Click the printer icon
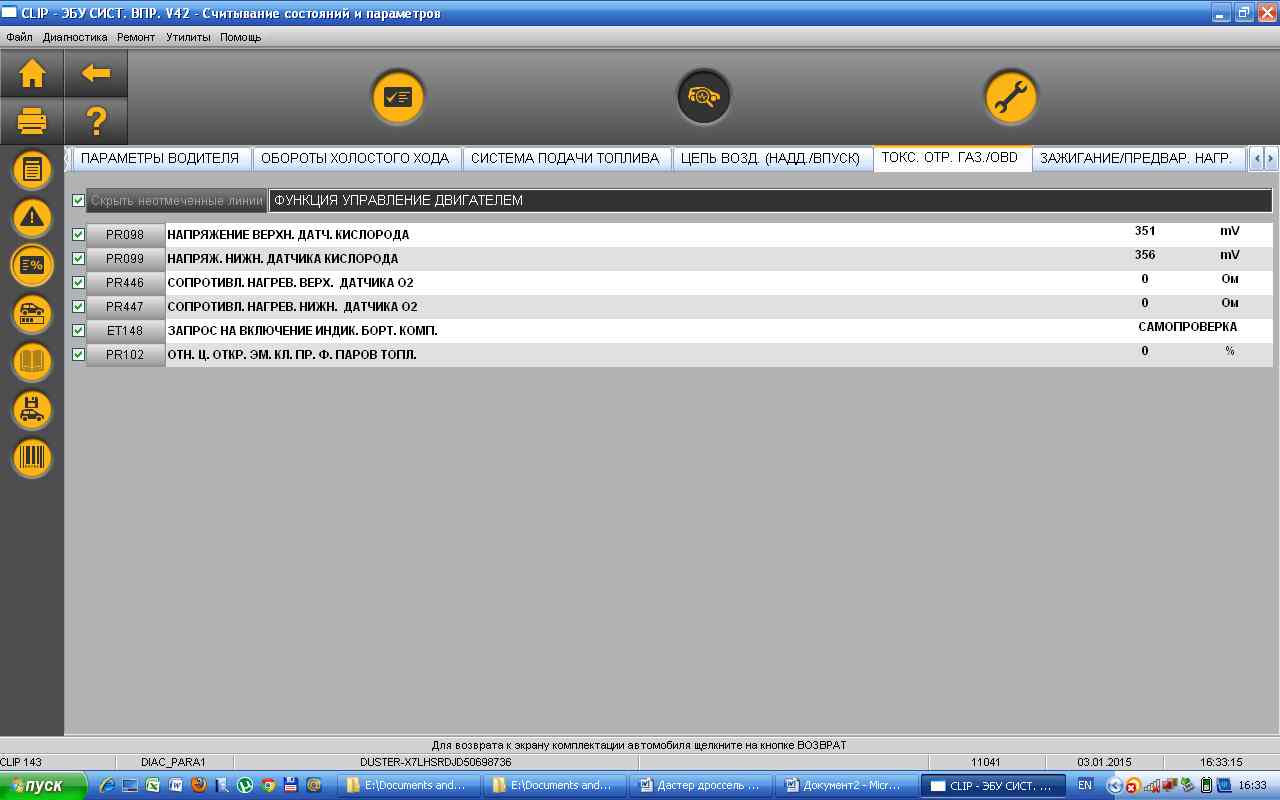This screenshot has height=800, width=1280. point(32,122)
